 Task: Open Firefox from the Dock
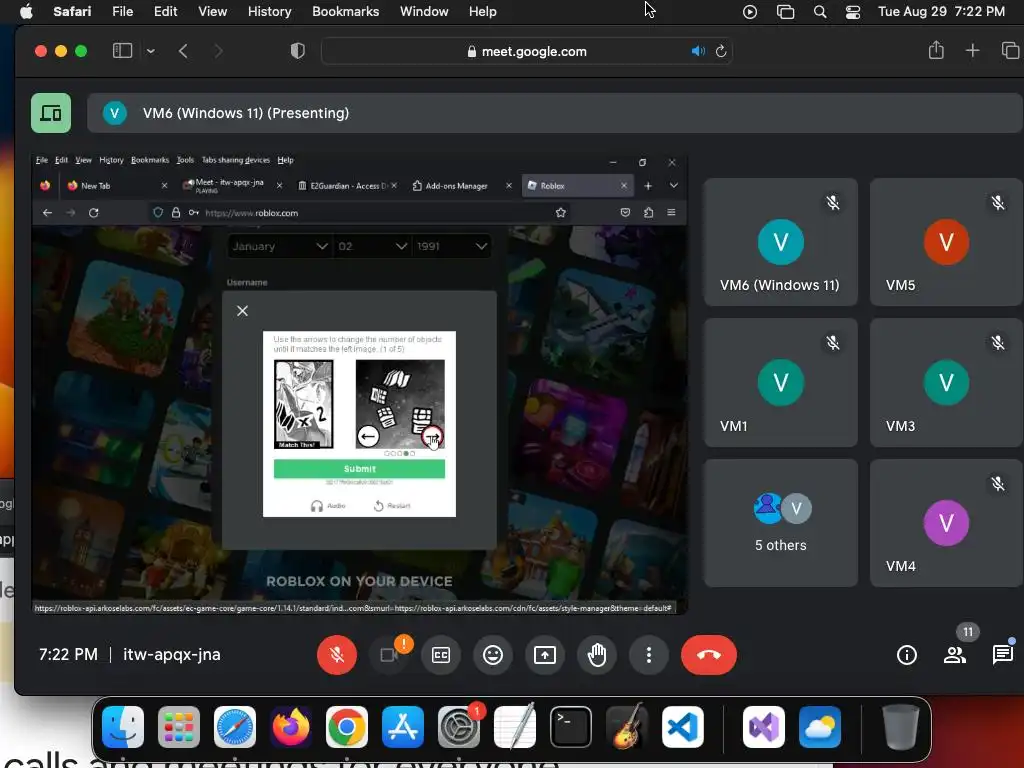291,727
